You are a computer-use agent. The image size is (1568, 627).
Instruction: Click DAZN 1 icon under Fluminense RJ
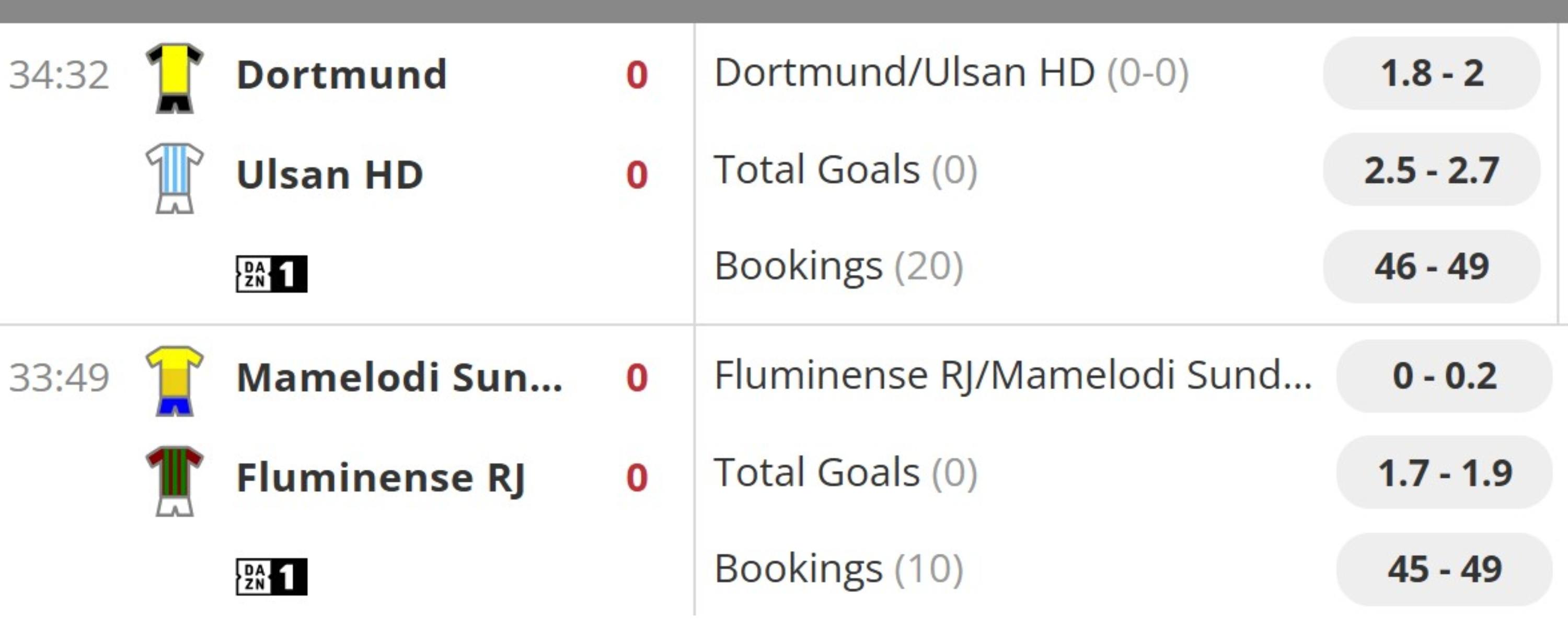[x=271, y=576]
